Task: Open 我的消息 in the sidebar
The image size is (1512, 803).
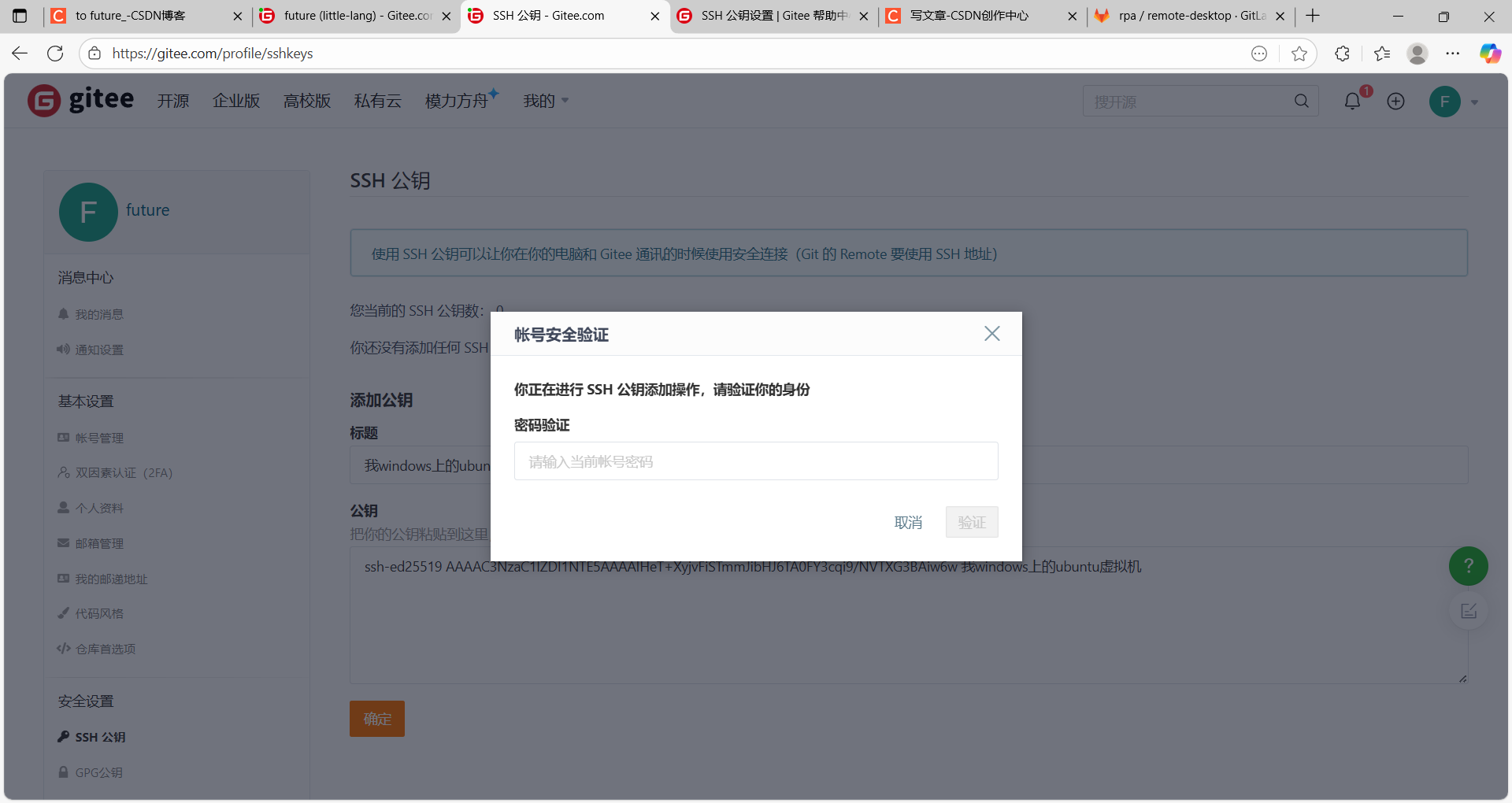Action: point(99,314)
